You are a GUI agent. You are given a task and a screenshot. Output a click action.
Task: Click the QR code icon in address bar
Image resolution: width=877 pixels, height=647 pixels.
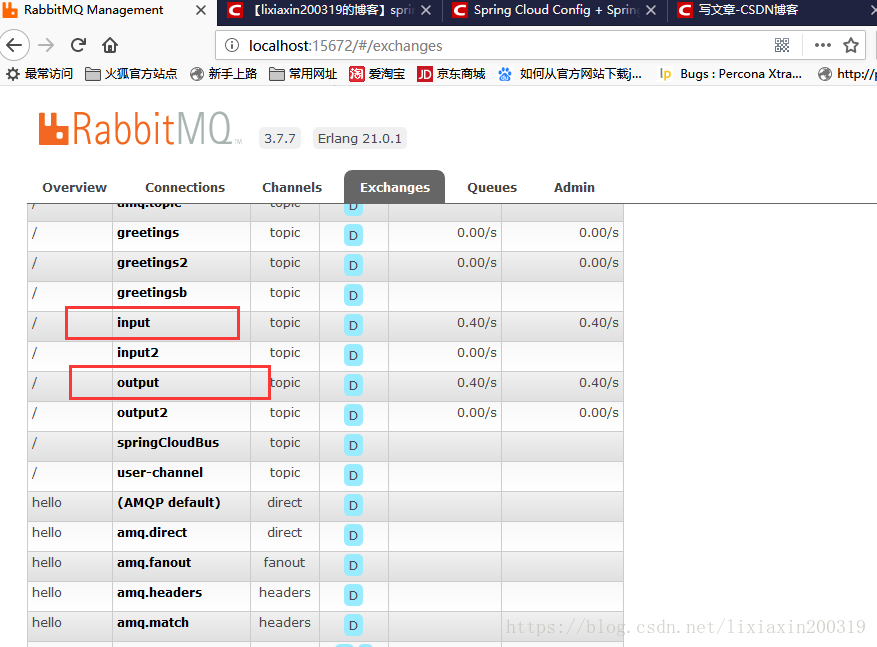(782, 45)
